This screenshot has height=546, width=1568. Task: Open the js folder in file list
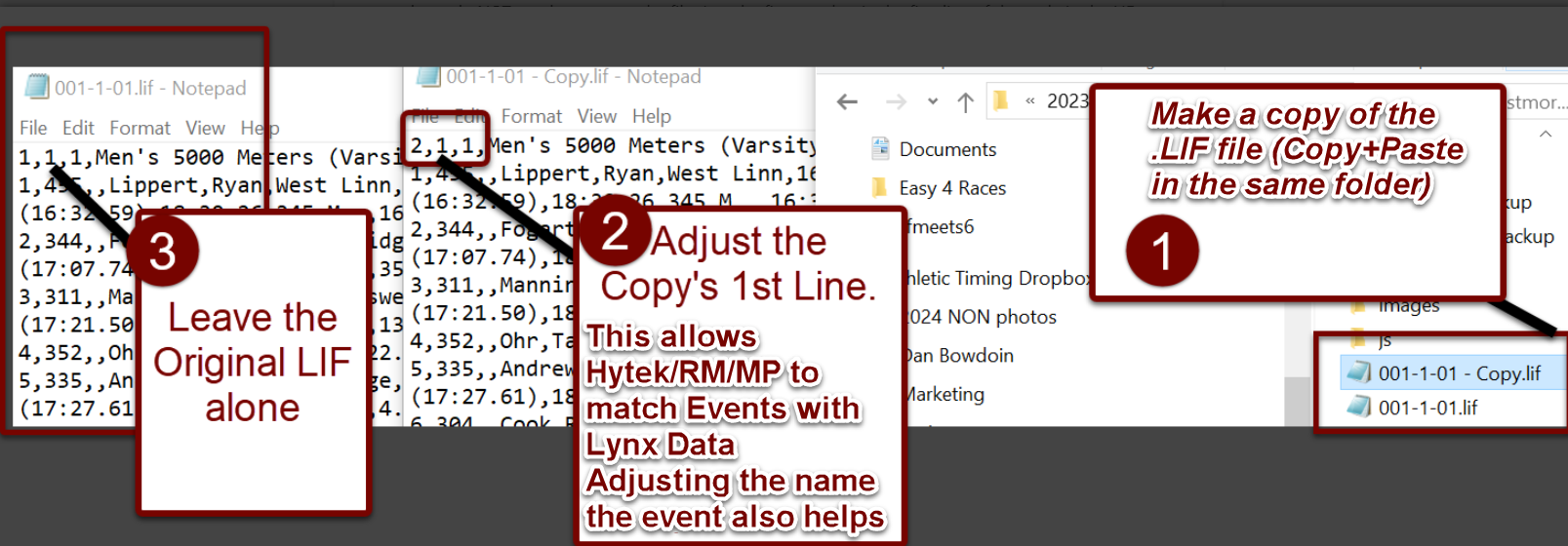click(1385, 340)
